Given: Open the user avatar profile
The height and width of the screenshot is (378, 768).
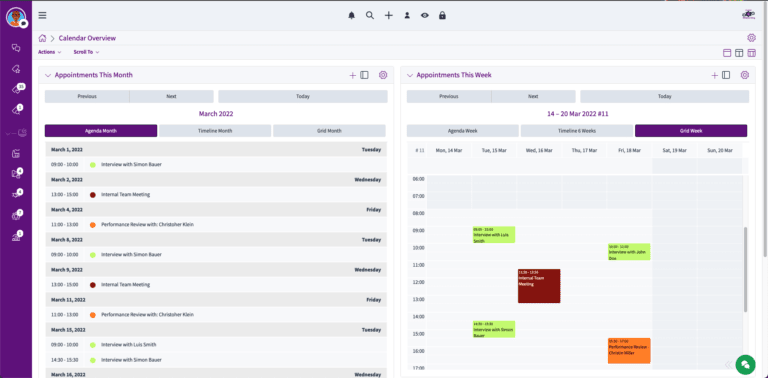Looking at the screenshot, I should (16, 17).
